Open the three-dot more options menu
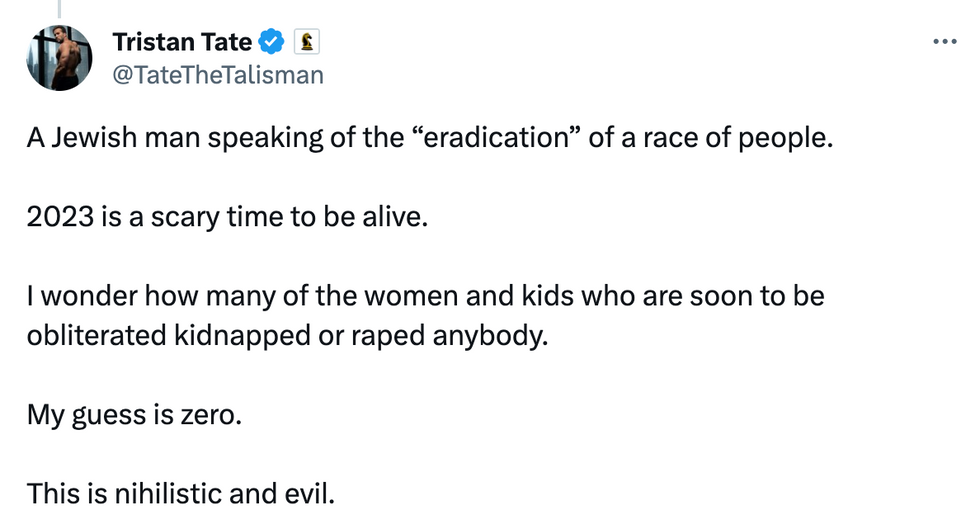Viewport: 980px width, 530px height. coord(944,42)
